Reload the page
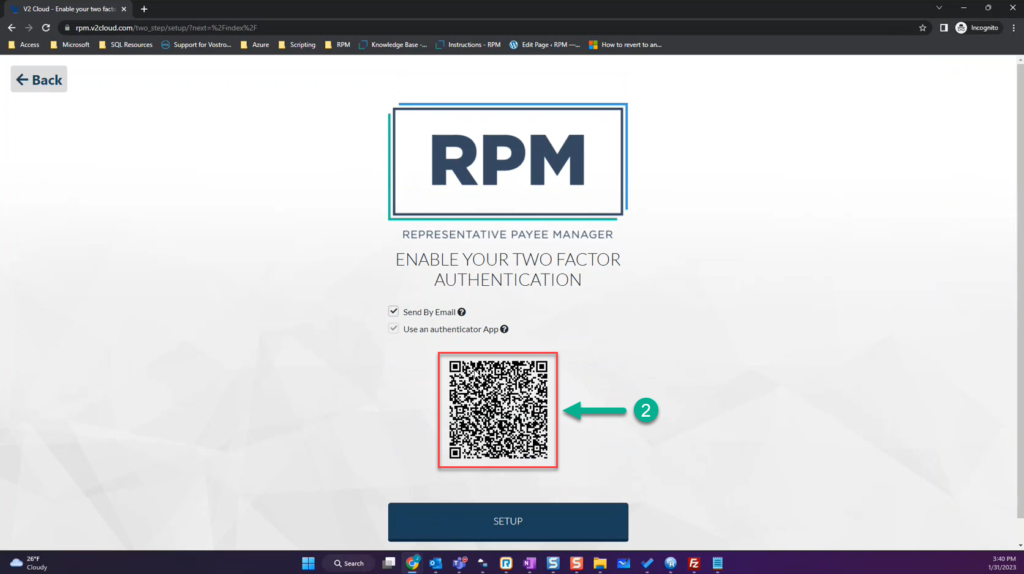 coord(46,28)
